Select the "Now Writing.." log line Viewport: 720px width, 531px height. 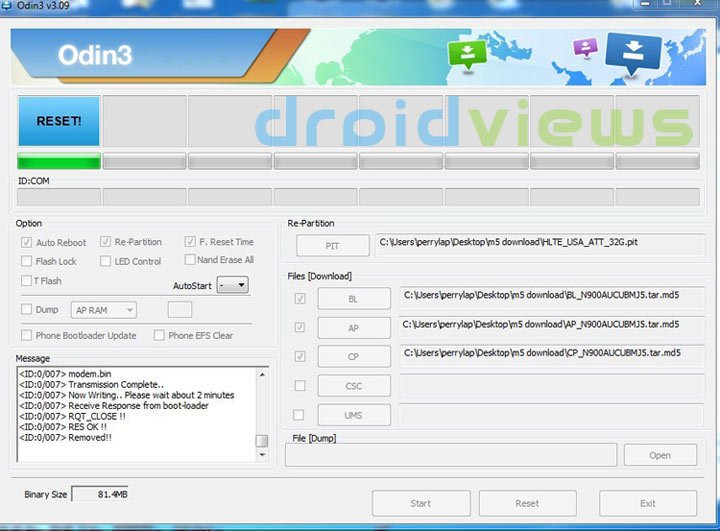pos(127,395)
